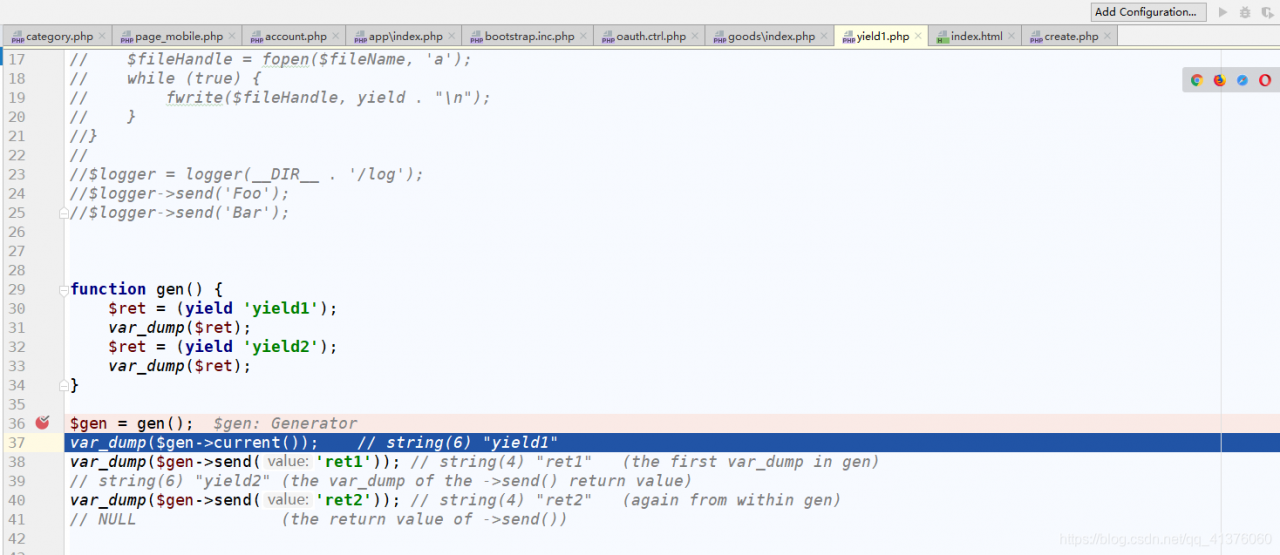Click line number 17 in the gutter

[16, 59]
